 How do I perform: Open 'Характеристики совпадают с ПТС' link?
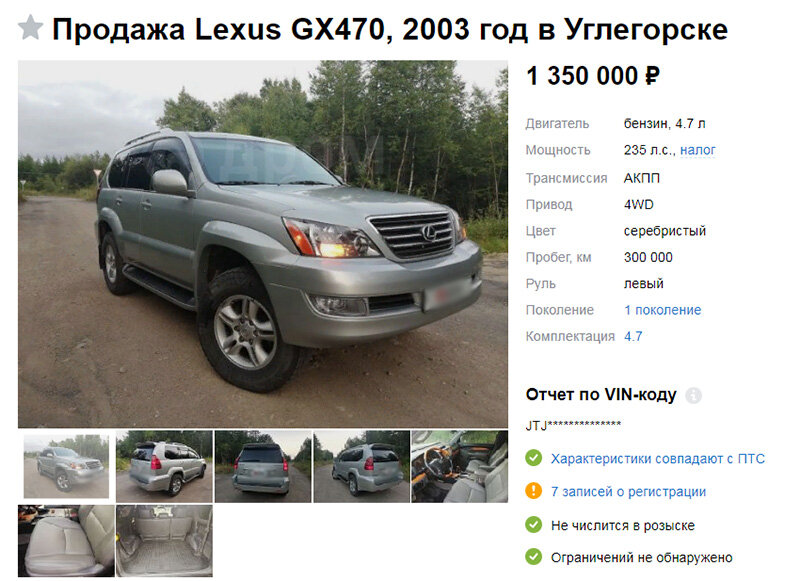tap(658, 459)
